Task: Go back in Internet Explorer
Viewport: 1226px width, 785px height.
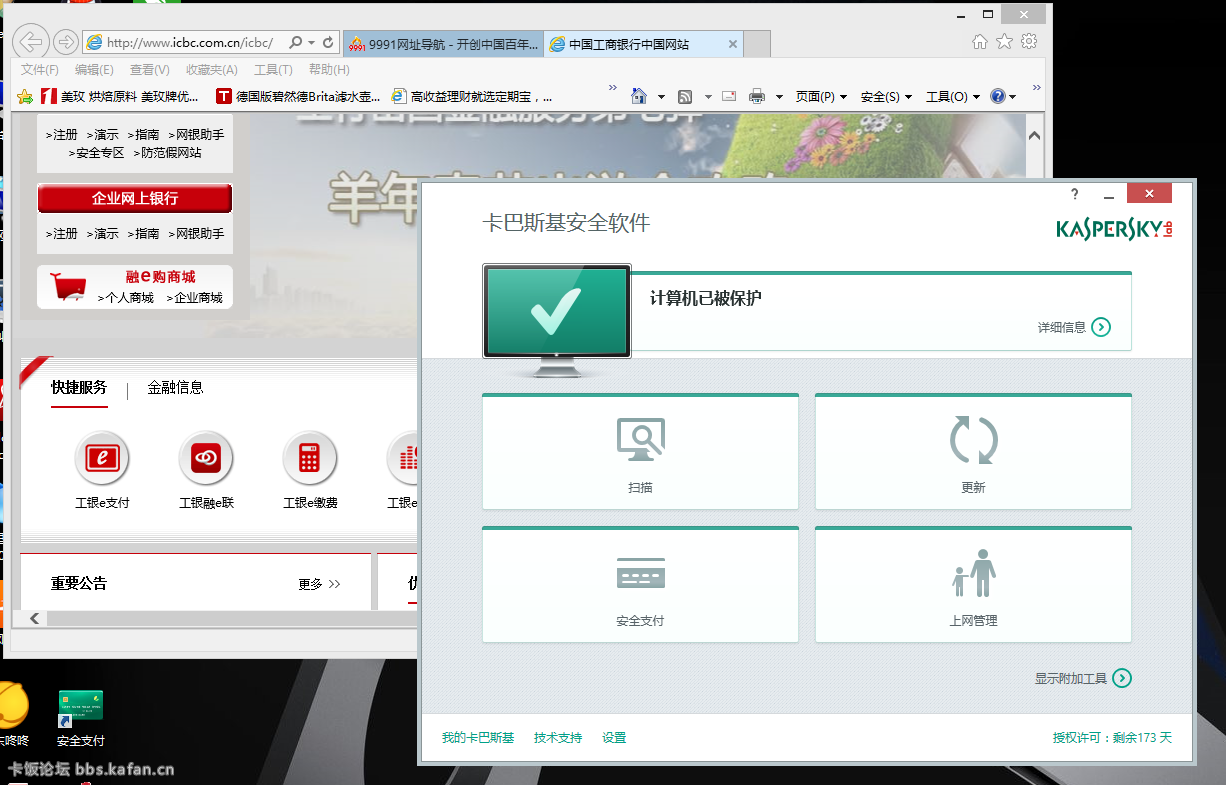Action: (x=31, y=42)
